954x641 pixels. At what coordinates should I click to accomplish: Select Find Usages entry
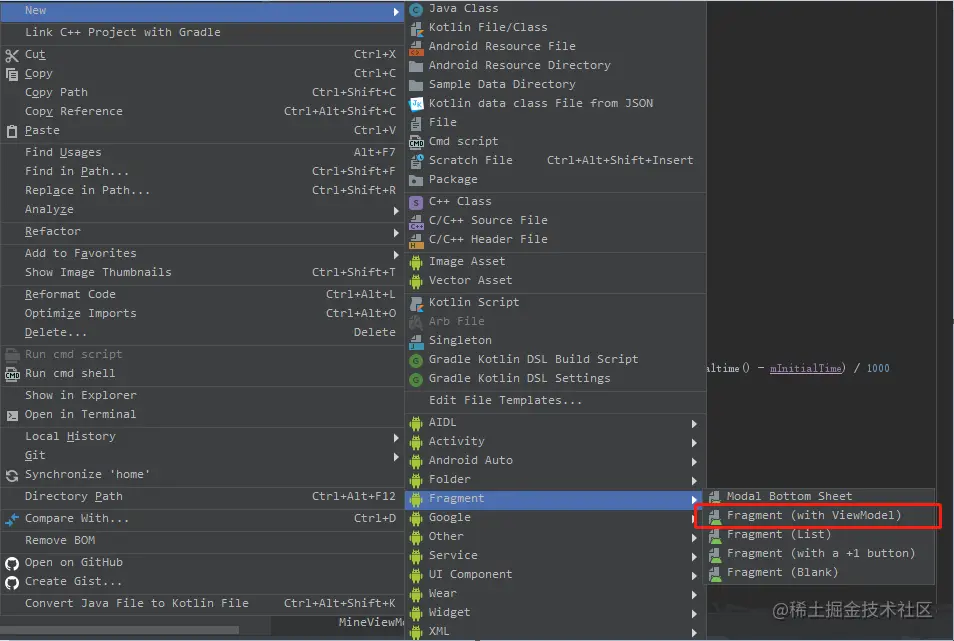coord(201,152)
